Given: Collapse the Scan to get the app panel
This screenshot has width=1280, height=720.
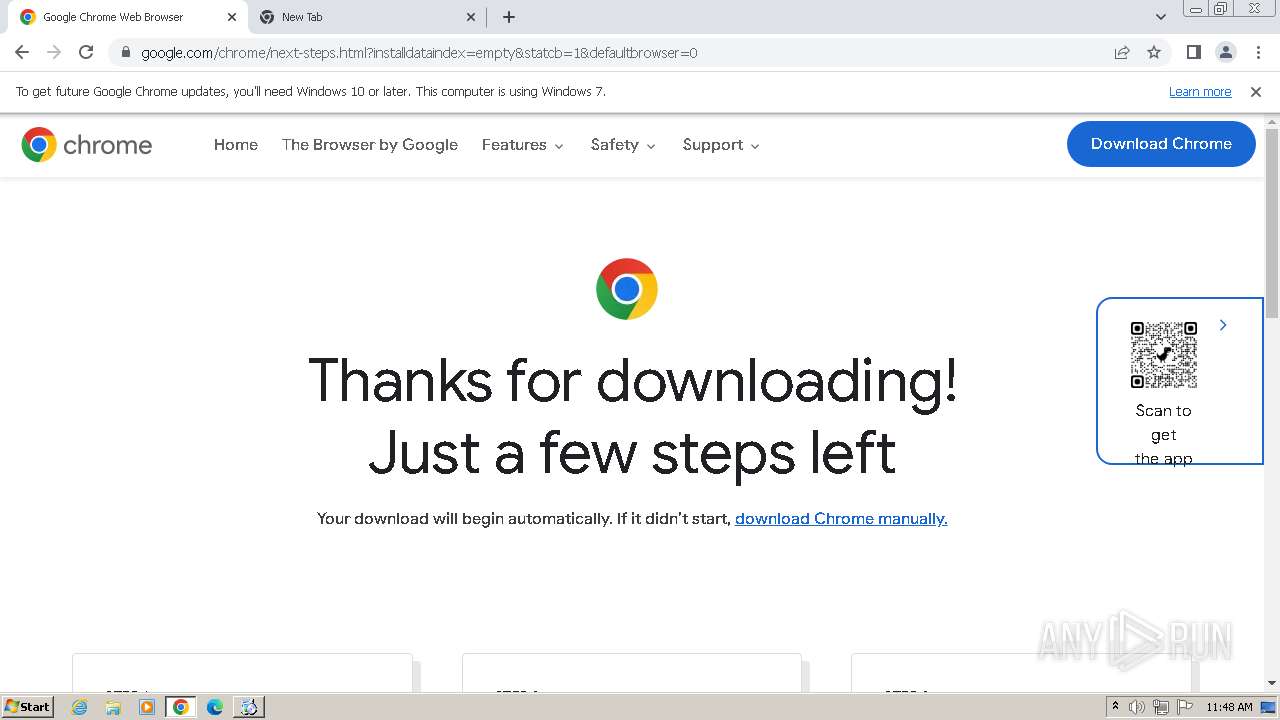Looking at the screenshot, I should (1222, 325).
